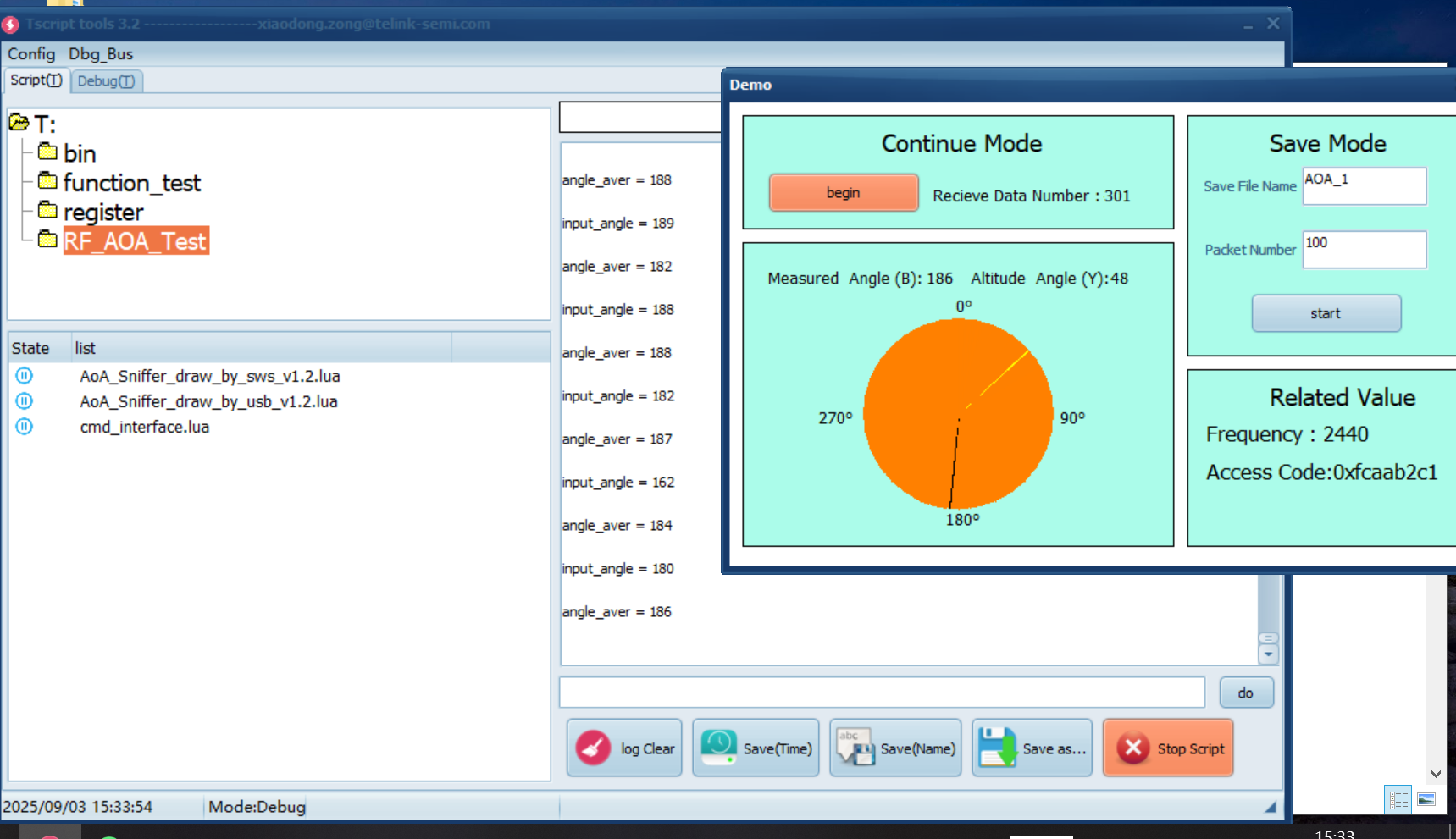
Task: Click the register folder icon
Action: (47, 210)
